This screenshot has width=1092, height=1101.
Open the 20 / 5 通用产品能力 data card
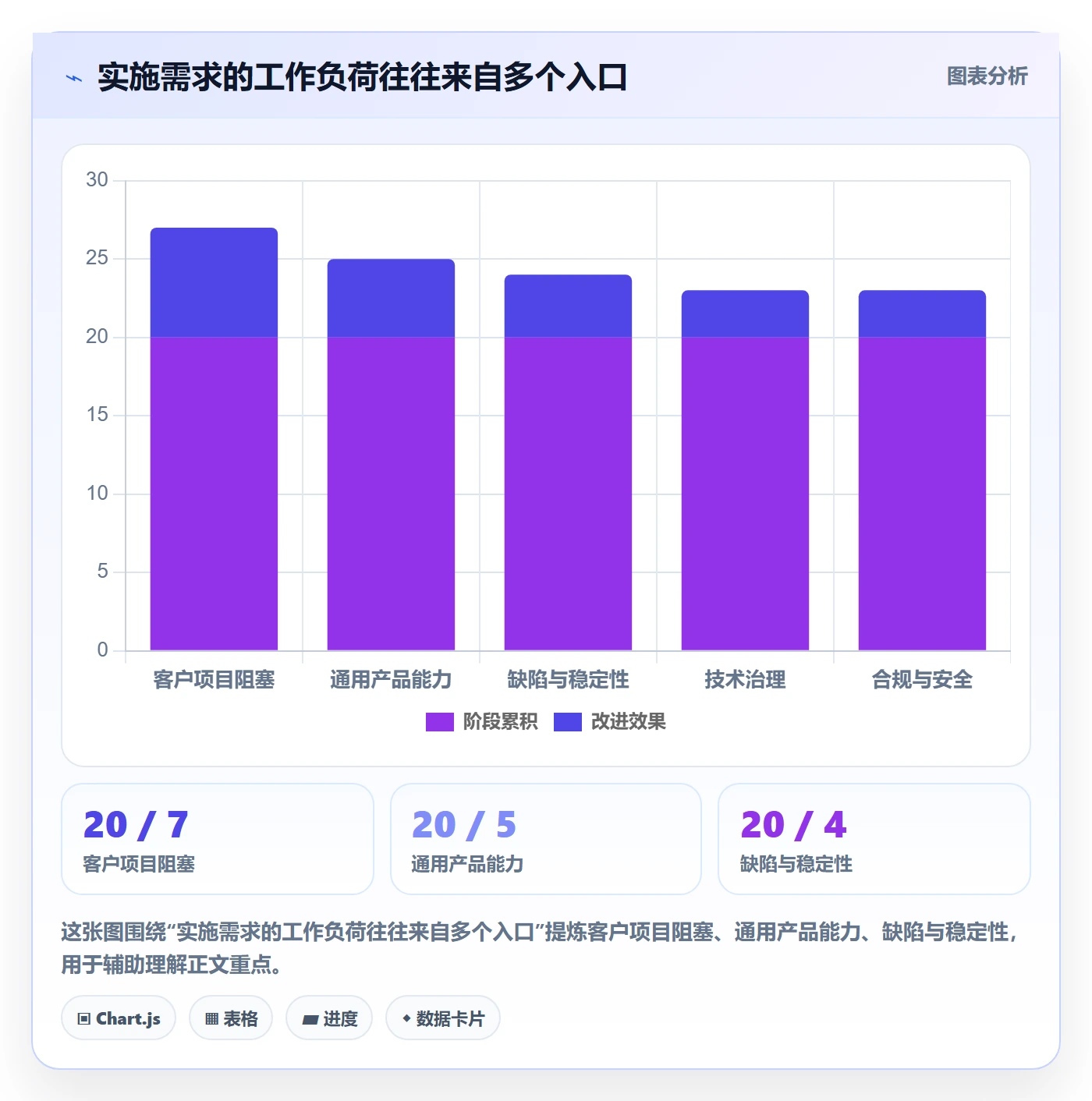(546, 839)
